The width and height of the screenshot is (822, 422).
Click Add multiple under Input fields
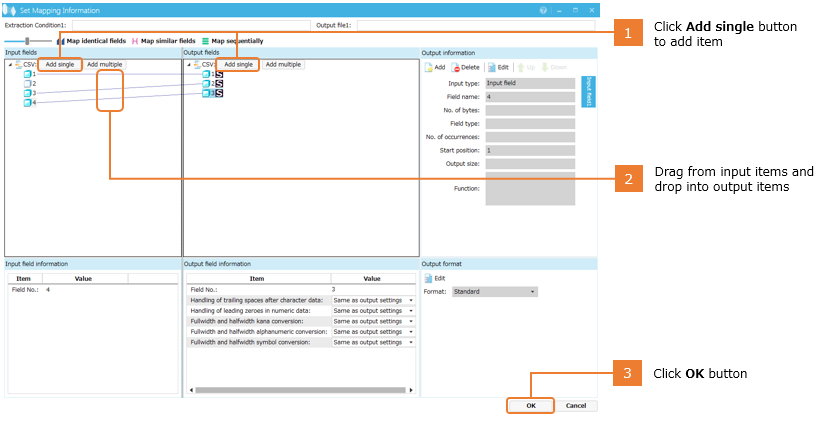(104, 64)
